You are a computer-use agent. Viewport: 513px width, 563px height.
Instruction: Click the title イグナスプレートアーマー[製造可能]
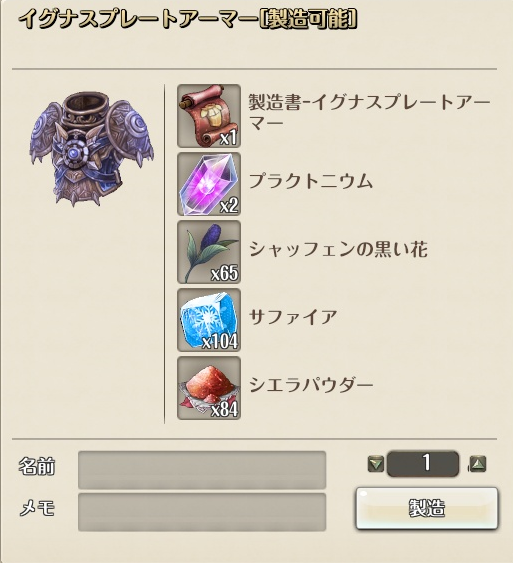click(x=187, y=19)
